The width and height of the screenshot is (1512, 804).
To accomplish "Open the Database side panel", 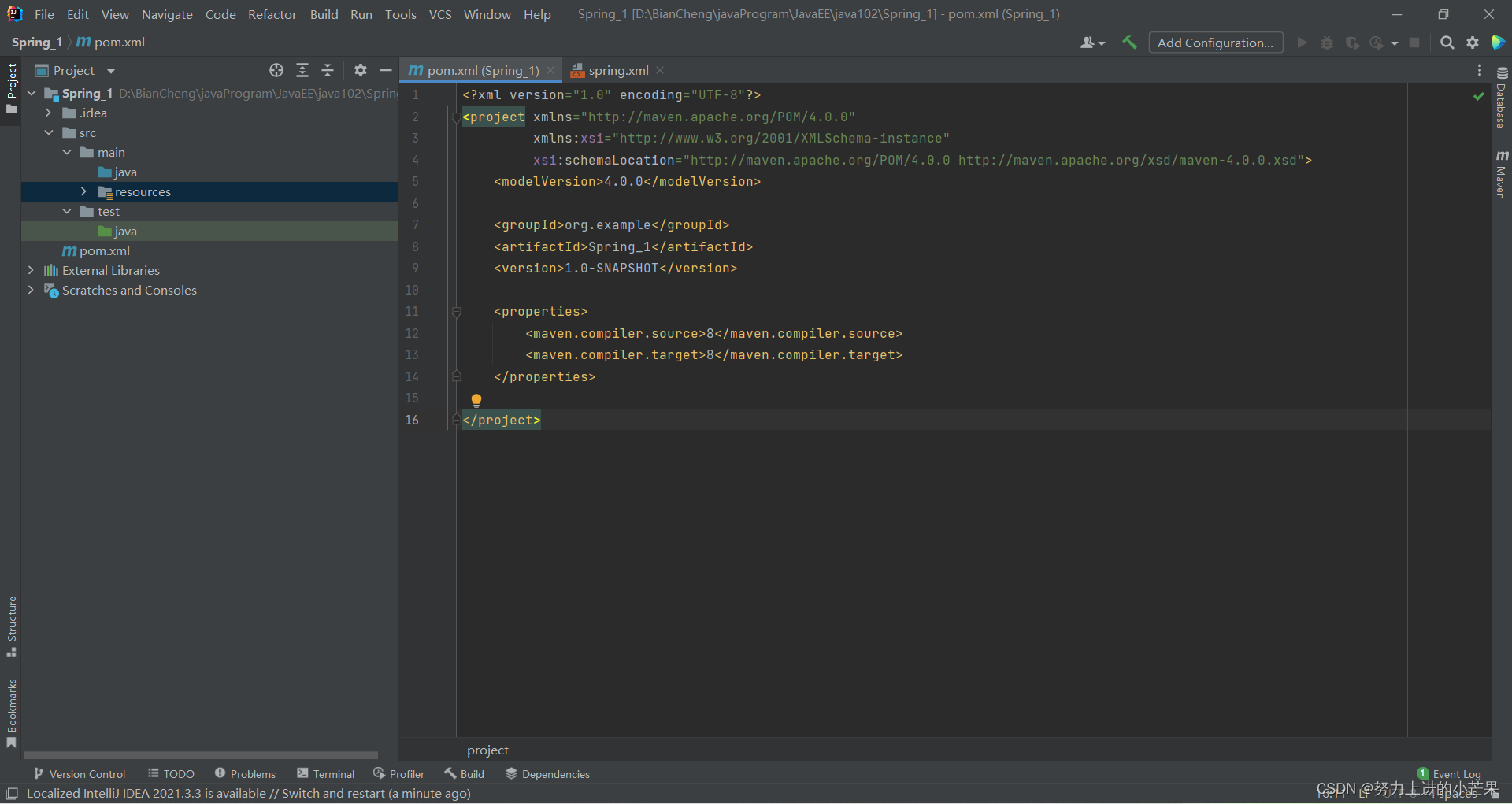I will pos(1501,98).
